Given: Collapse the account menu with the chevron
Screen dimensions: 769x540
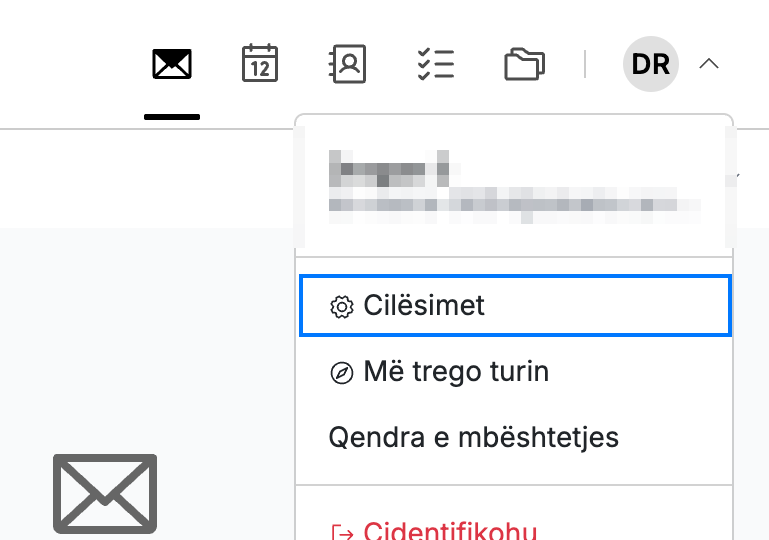Looking at the screenshot, I should pyautogui.click(x=709, y=64).
